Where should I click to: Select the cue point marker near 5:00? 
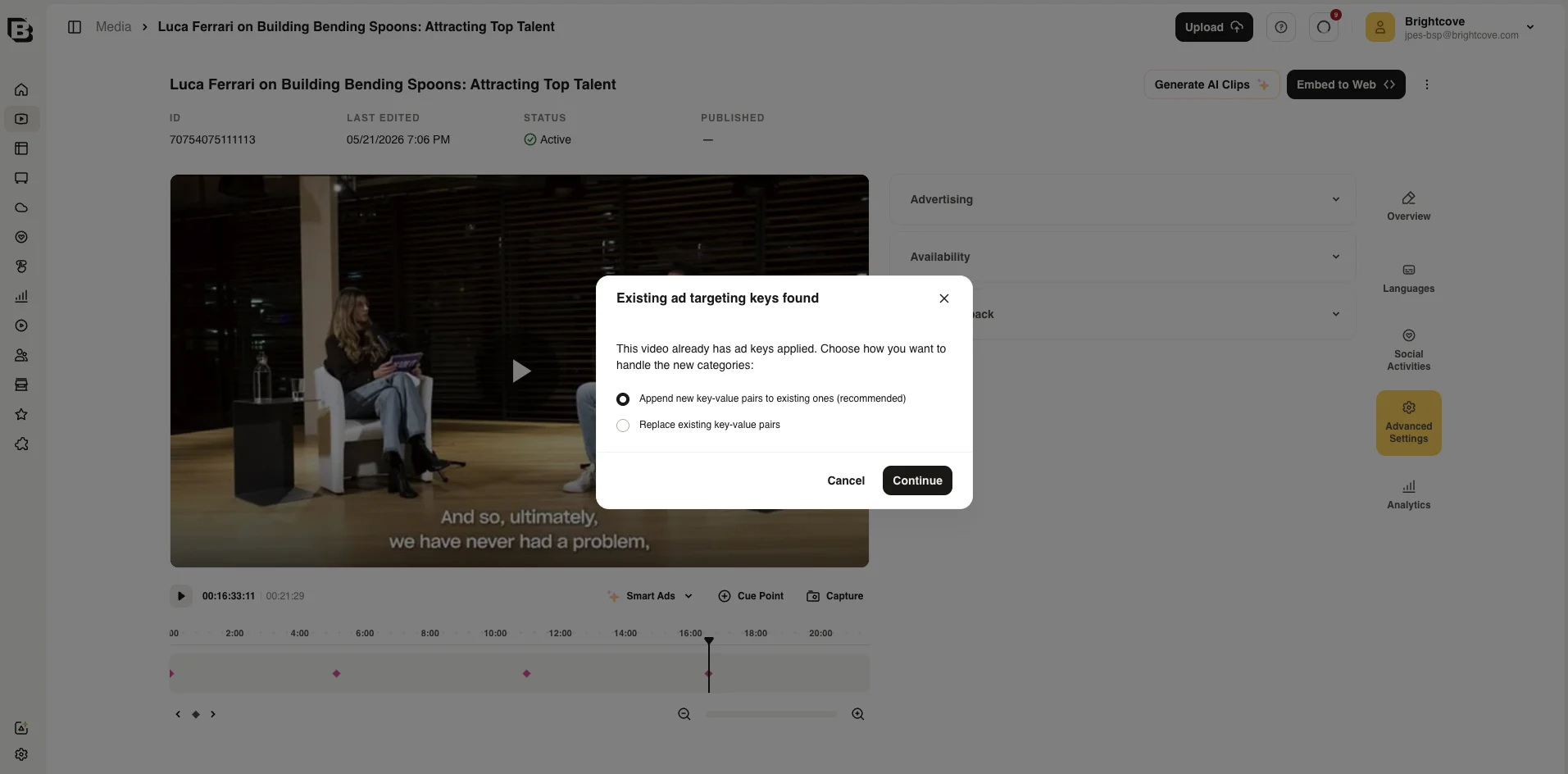click(x=336, y=674)
